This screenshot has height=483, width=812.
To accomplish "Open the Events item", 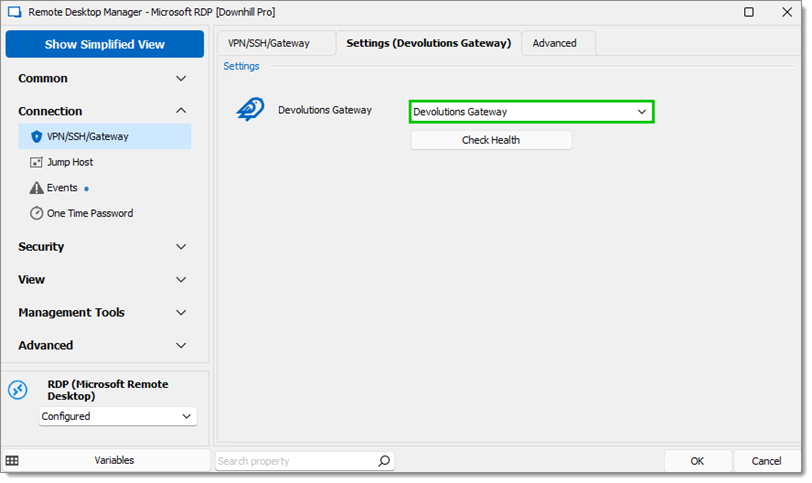I will coord(62,188).
